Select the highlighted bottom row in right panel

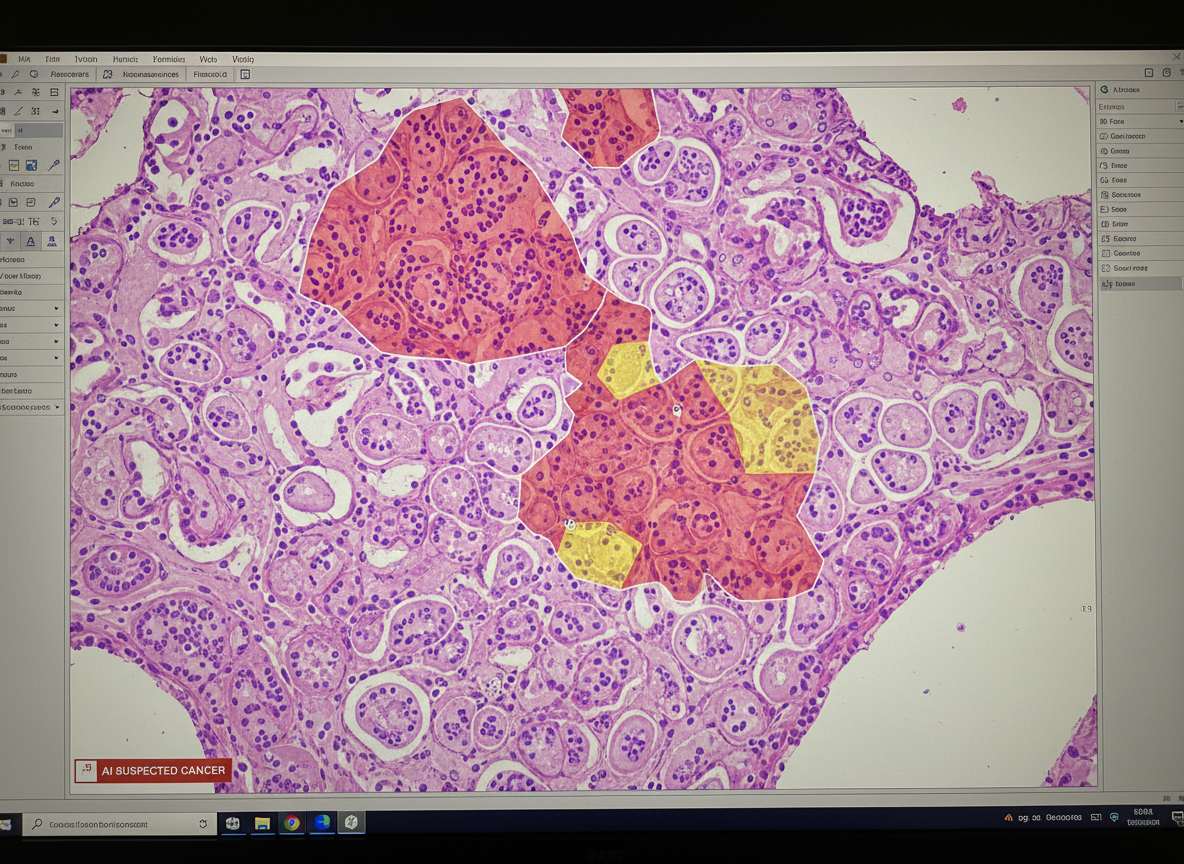1140,284
